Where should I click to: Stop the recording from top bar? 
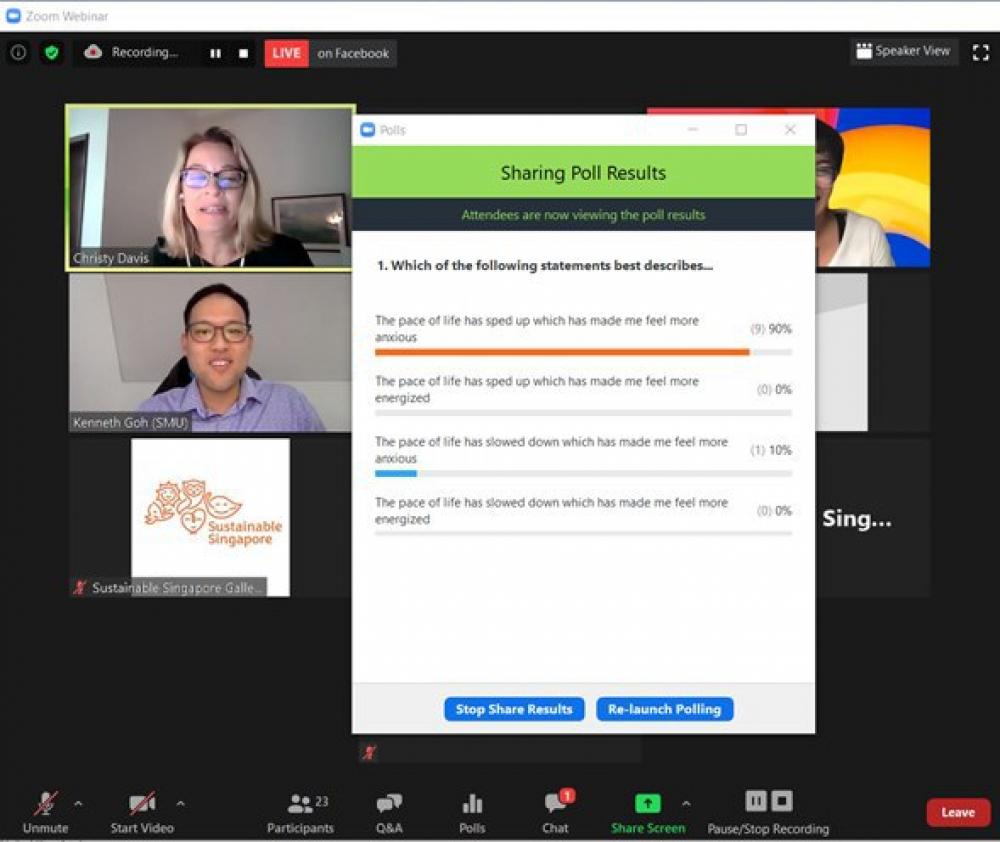click(x=244, y=54)
